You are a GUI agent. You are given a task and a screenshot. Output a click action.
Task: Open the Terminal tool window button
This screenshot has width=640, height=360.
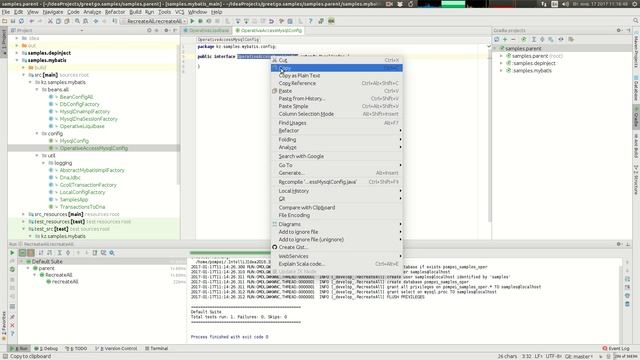pos(156,349)
